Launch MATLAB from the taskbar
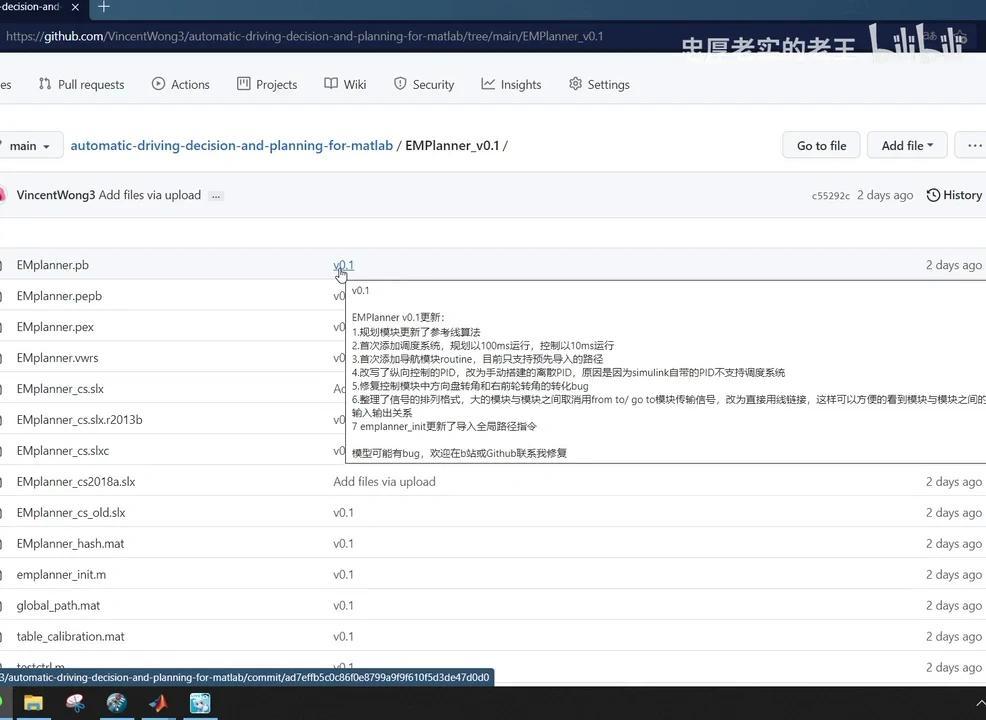Image resolution: width=986 pixels, height=720 pixels. pos(157,703)
